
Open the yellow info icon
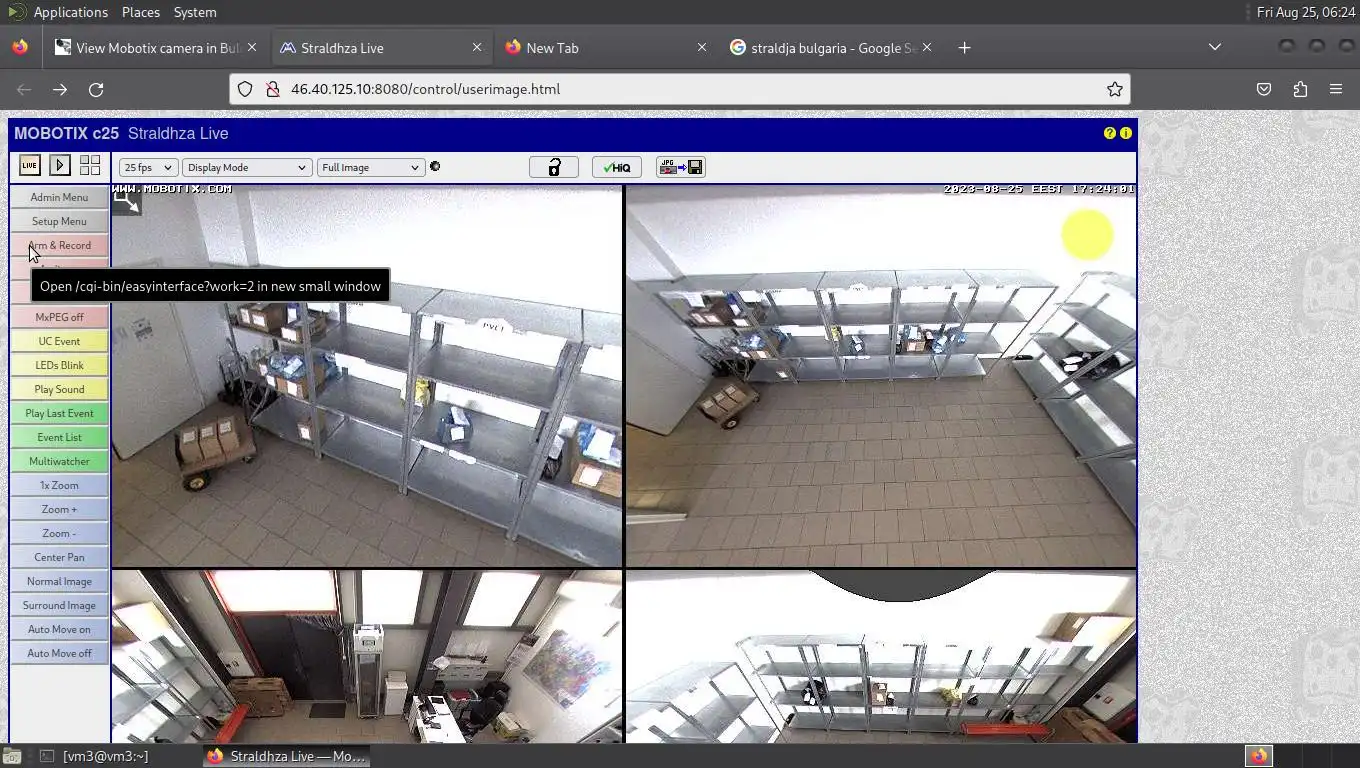(x=1126, y=133)
